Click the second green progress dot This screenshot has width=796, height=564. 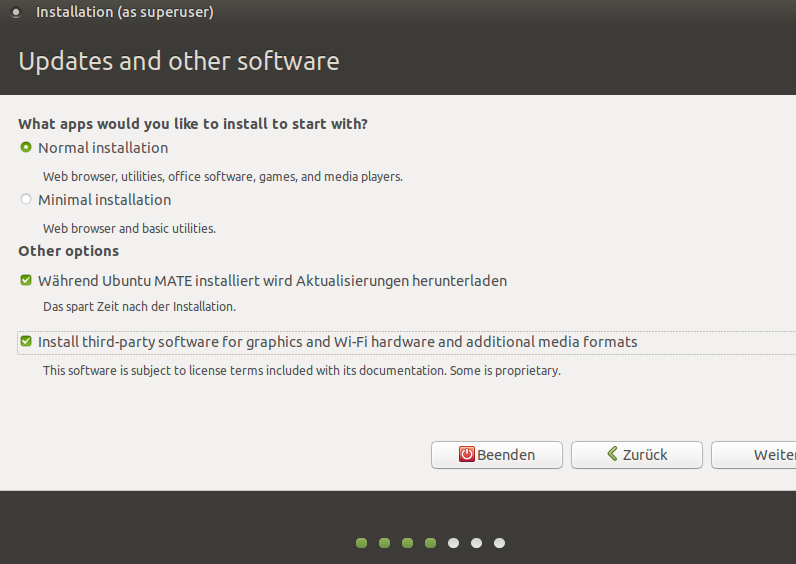384,543
